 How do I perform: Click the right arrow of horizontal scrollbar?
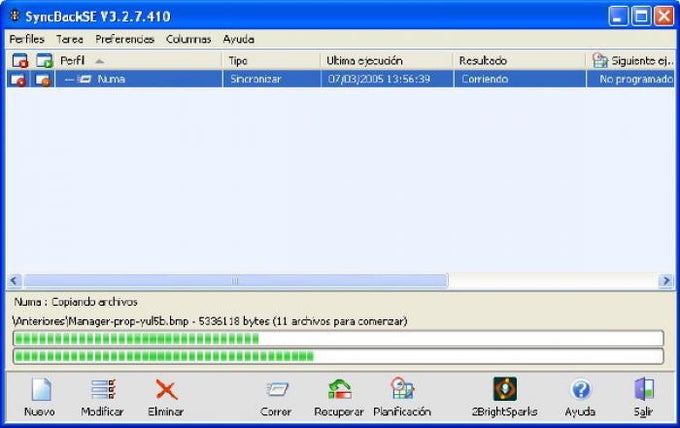pyautogui.click(x=666, y=281)
